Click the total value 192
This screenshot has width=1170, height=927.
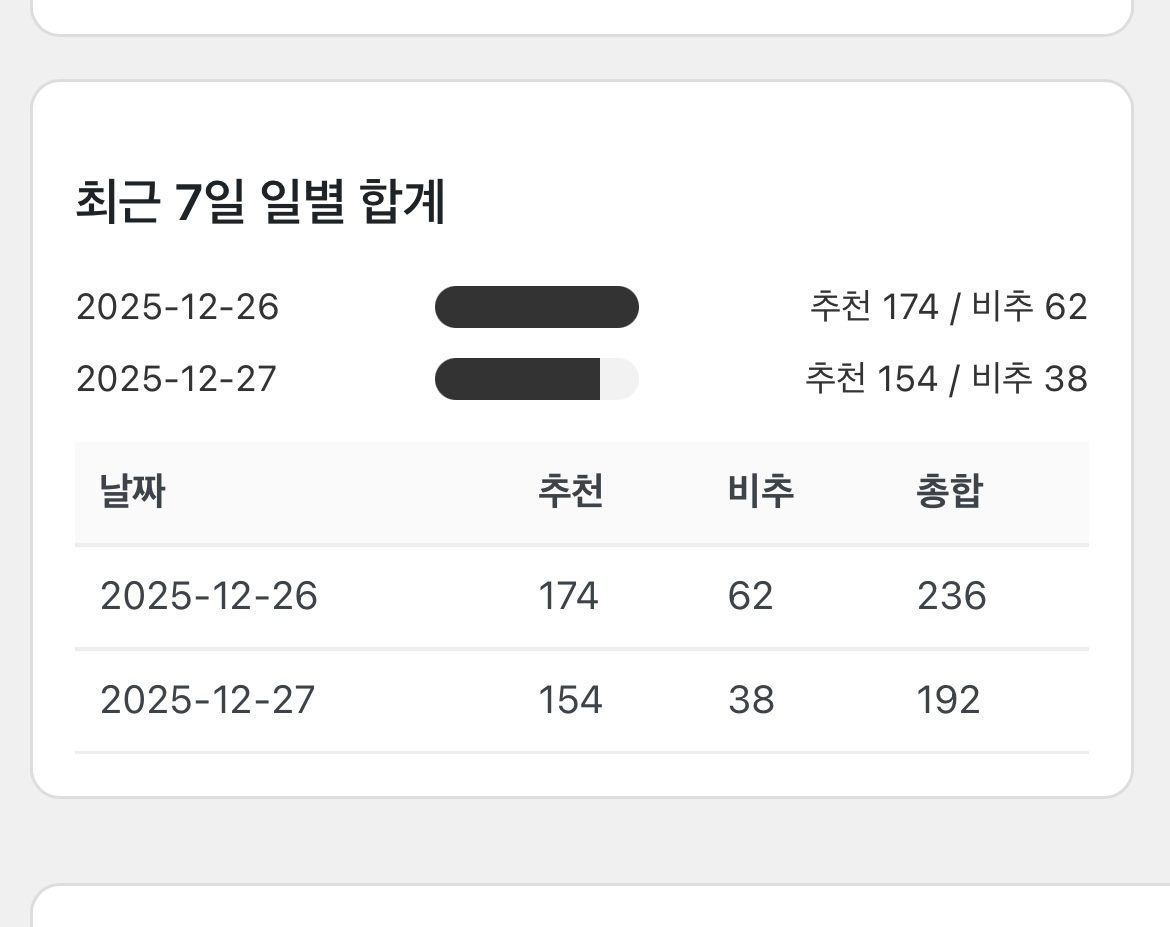pyautogui.click(x=948, y=700)
